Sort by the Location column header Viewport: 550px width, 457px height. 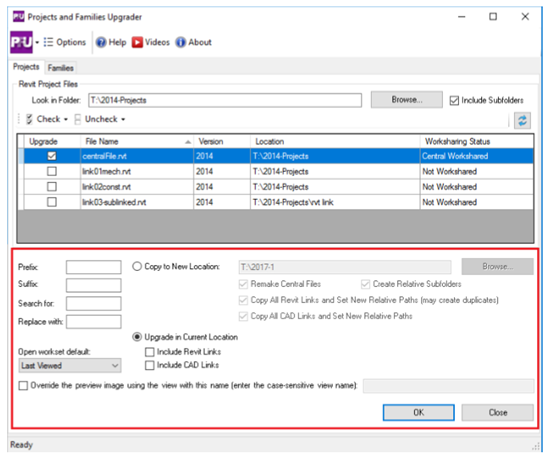tap(335, 141)
